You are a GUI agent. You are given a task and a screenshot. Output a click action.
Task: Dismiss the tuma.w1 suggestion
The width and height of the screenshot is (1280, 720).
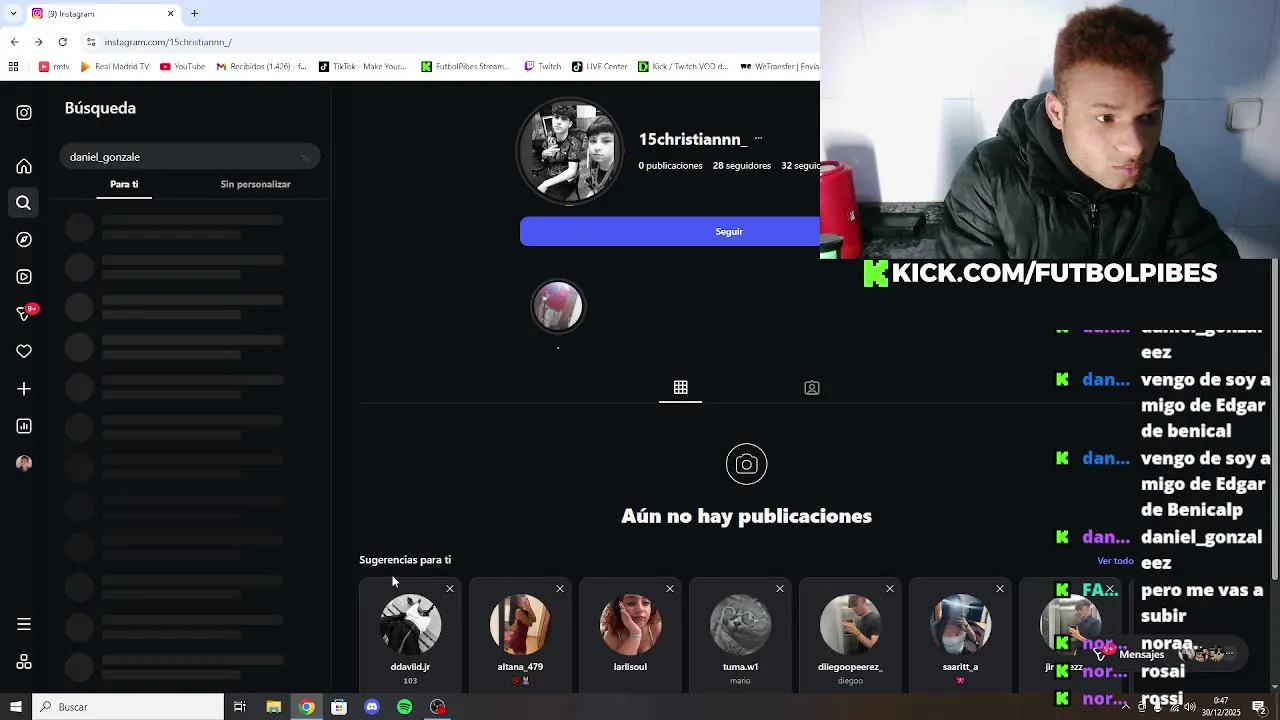[x=780, y=589]
